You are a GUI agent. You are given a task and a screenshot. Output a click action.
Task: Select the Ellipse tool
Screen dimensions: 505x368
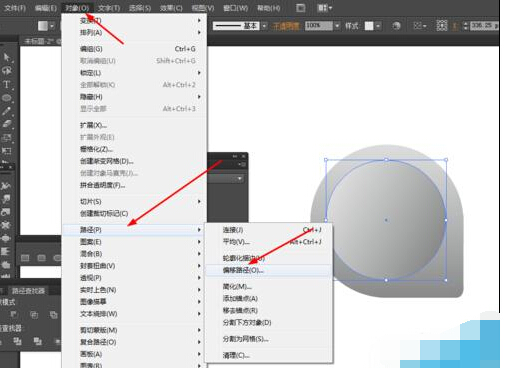click(x=6, y=98)
